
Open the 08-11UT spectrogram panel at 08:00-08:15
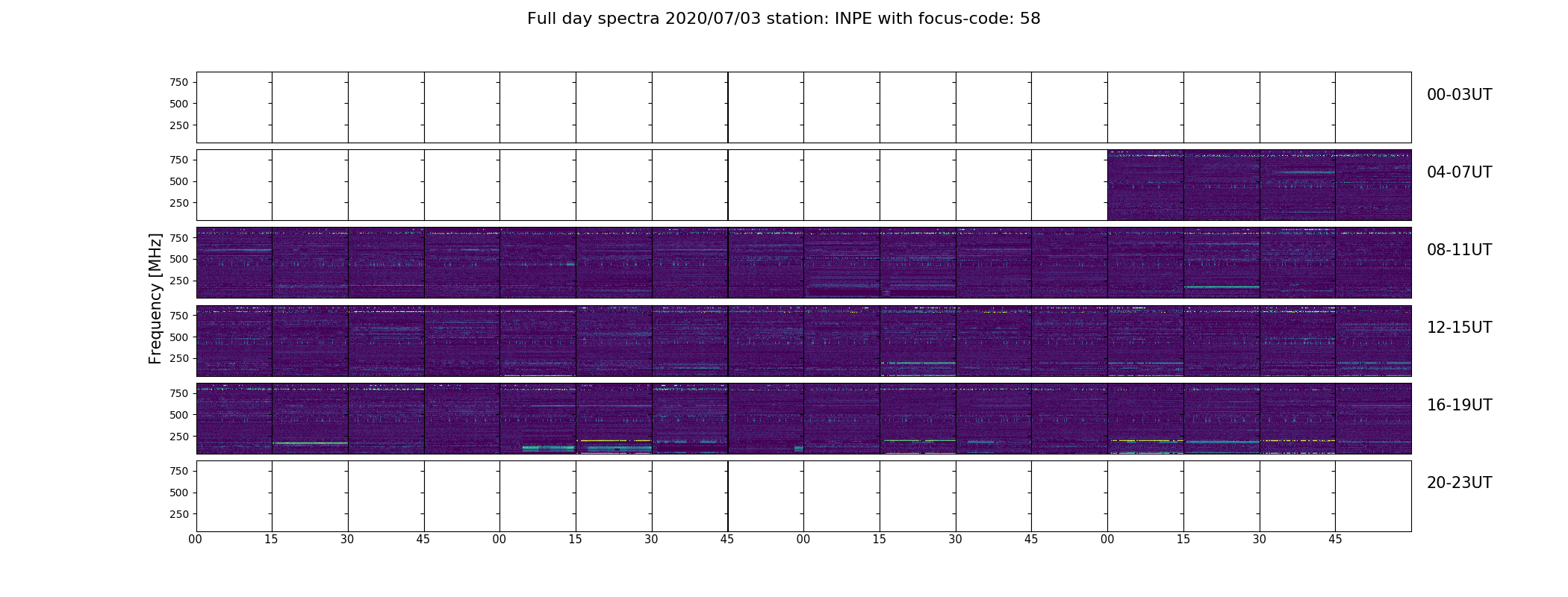[234, 263]
